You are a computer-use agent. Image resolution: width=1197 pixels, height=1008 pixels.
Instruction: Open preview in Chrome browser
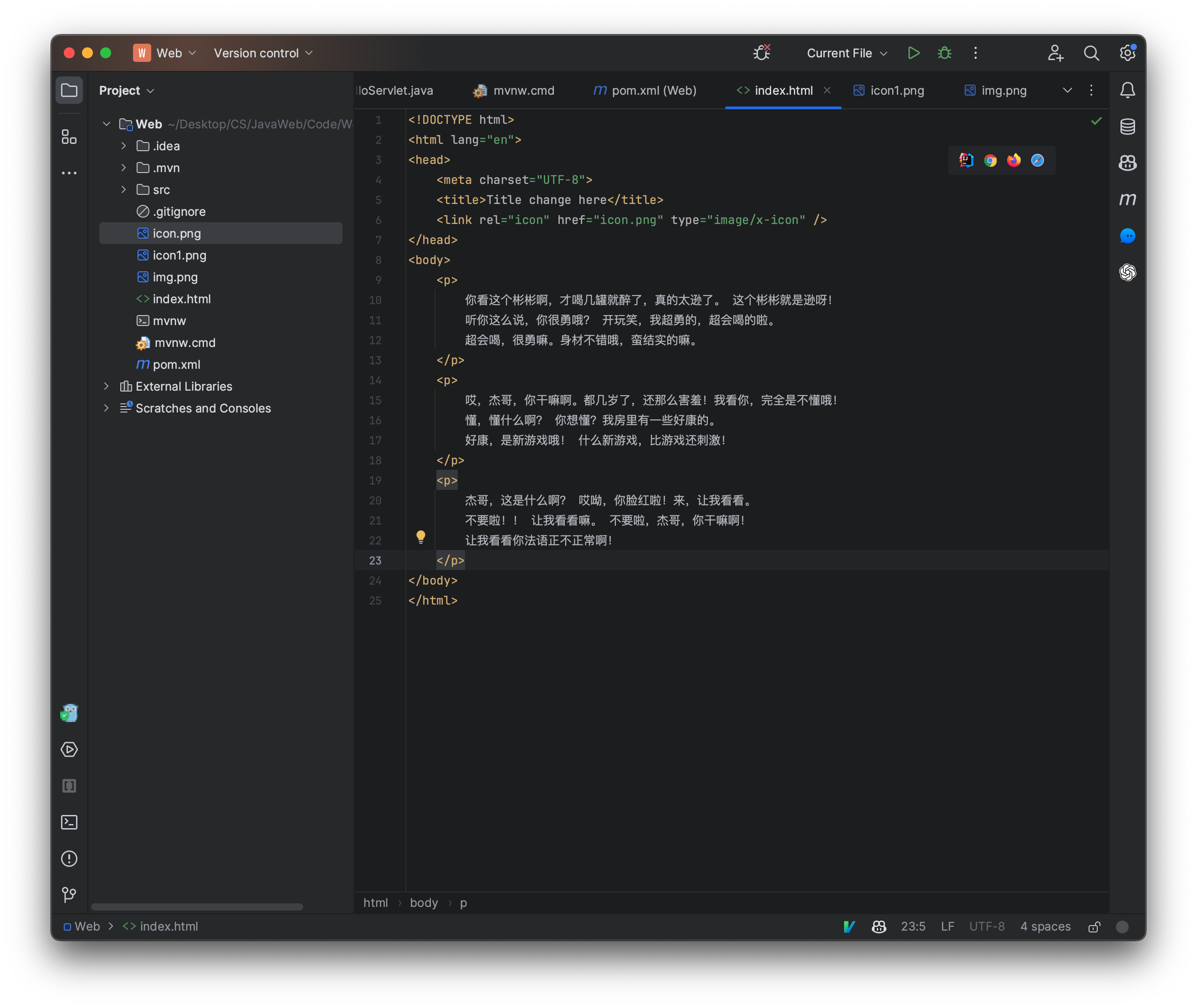click(x=990, y=161)
